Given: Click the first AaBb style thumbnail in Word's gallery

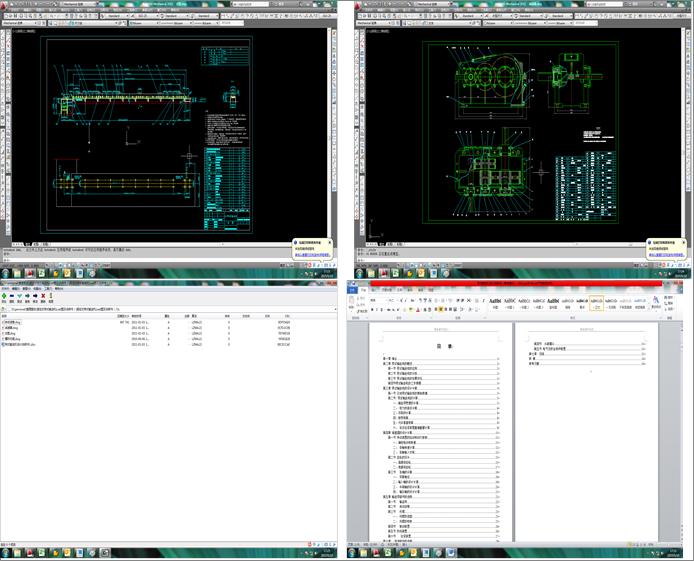Looking at the screenshot, I should (495, 303).
